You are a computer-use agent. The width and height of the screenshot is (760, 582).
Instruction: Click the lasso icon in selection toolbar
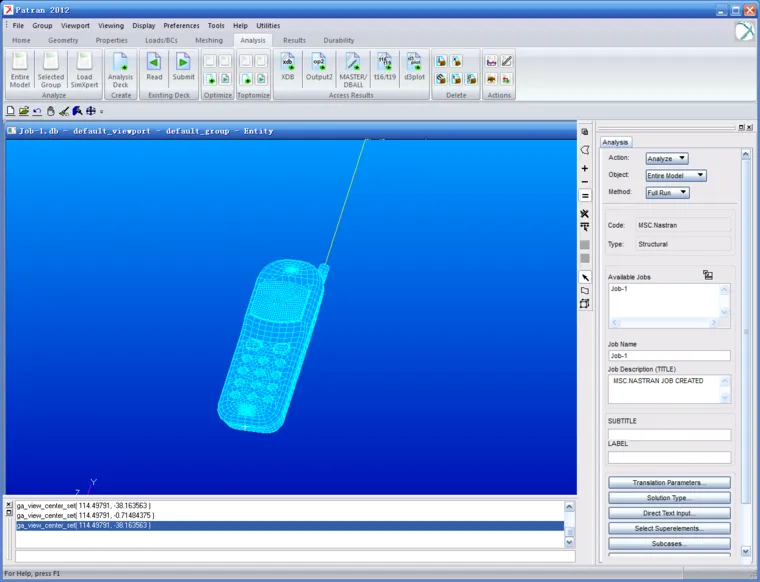[x=585, y=150]
